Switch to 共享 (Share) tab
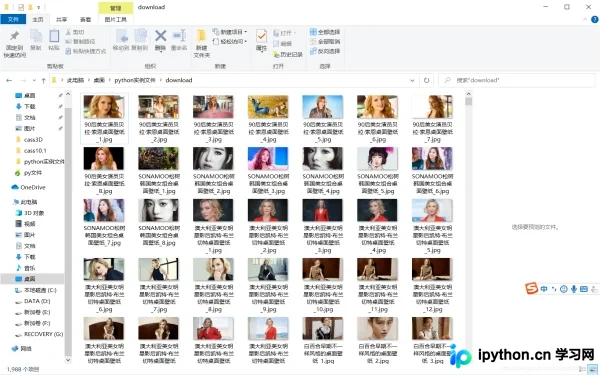Viewport: 600px width, 375px height. click(61, 19)
